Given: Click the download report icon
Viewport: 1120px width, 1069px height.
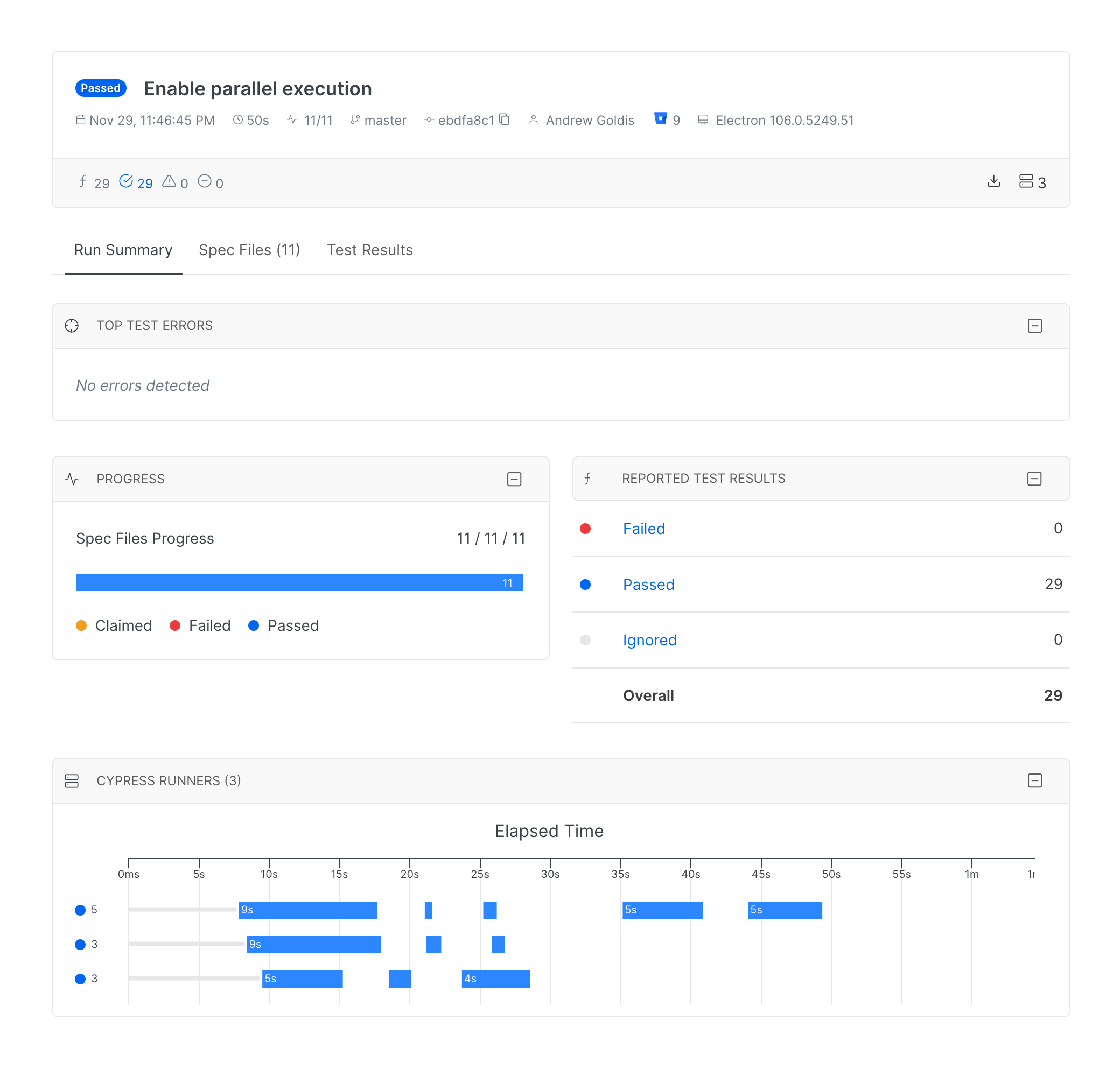Looking at the screenshot, I should (993, 181).
